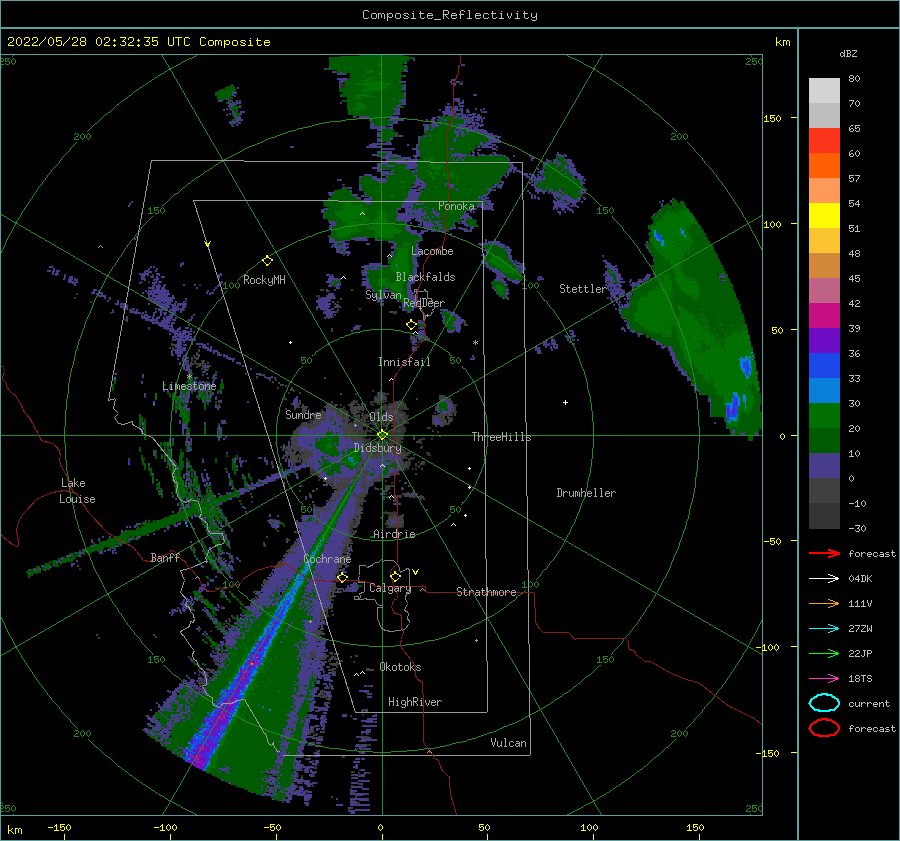900x841 pixels.
Task: Click the 04DK legend label
Action: (x=860, y=579)
